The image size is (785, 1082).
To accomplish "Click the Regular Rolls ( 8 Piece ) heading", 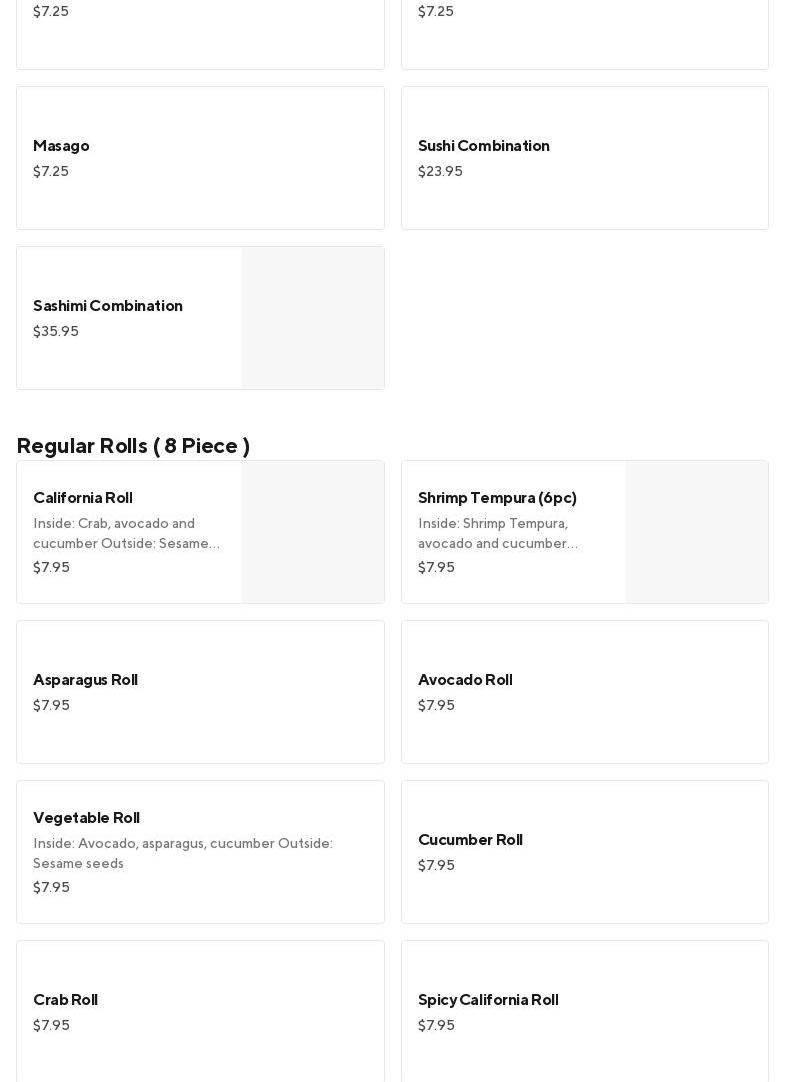I will click(x=133, y=446).
